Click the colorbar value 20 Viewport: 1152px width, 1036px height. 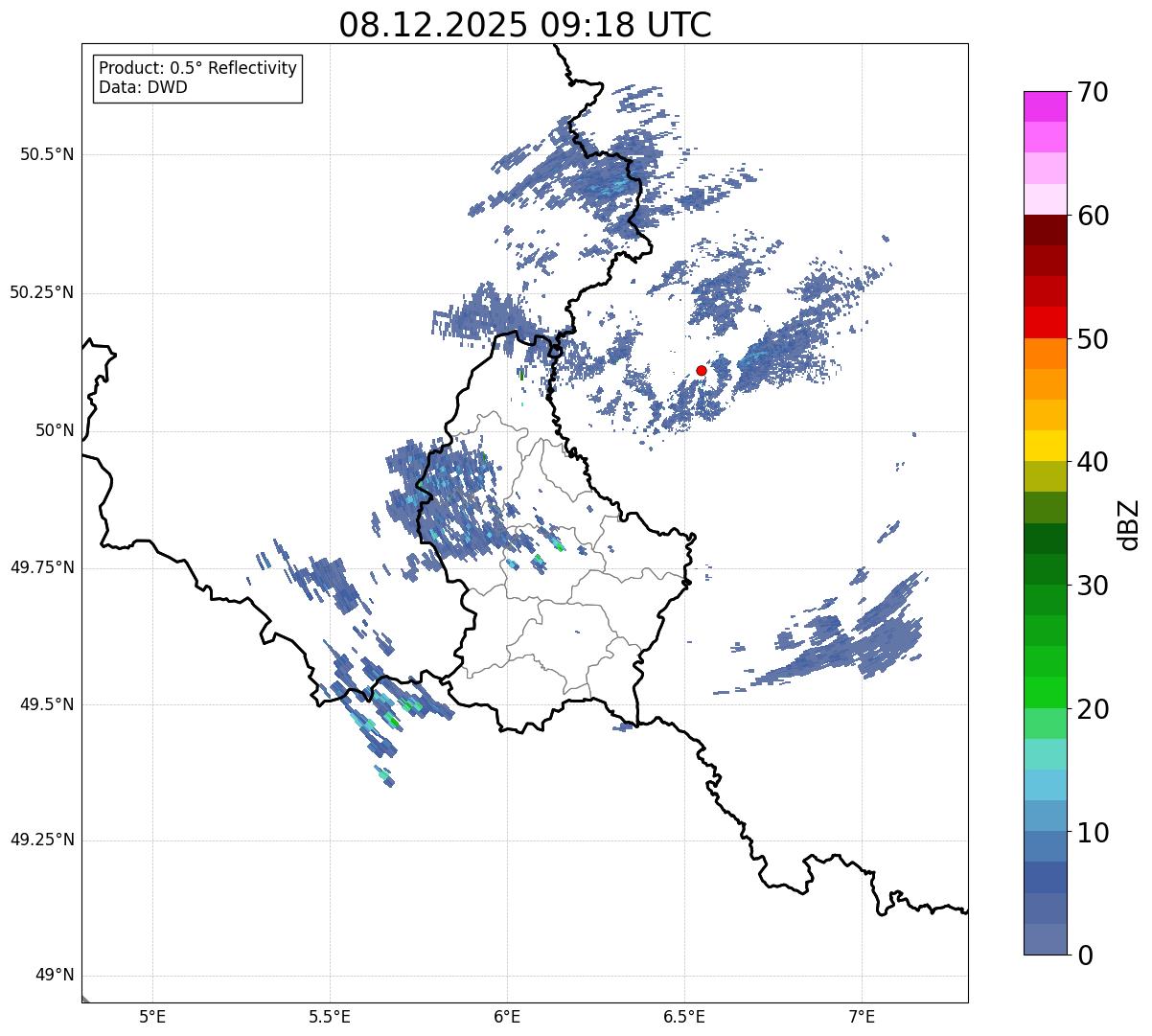coord(1094,709)
